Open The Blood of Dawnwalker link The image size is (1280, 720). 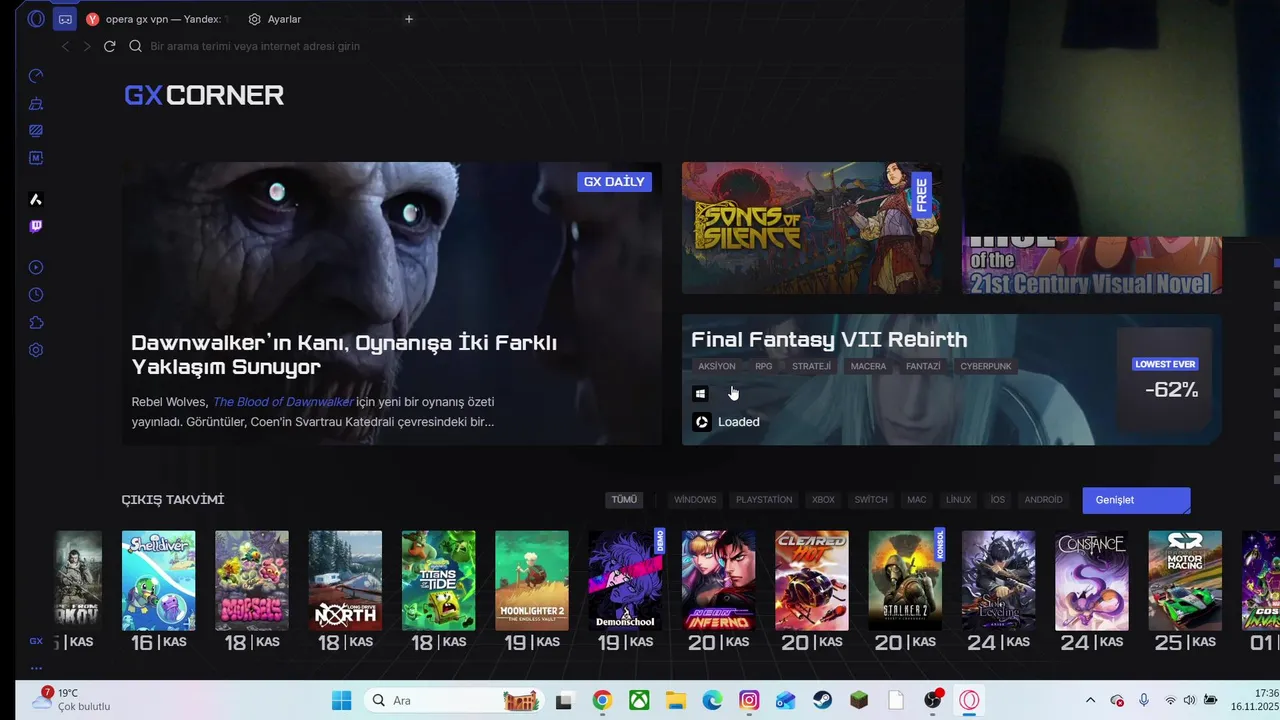click(283, 402)
